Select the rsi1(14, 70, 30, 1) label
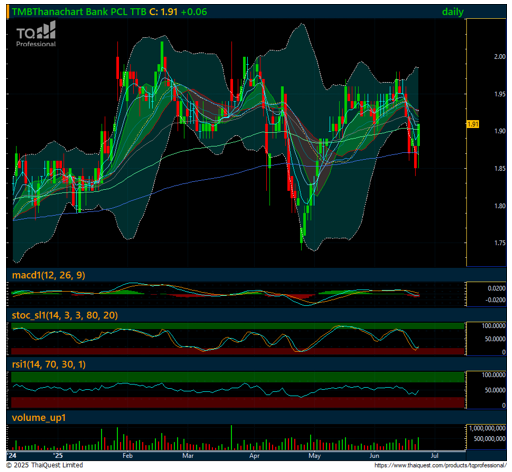The image size is (512, 472). [x=49, y=364]
